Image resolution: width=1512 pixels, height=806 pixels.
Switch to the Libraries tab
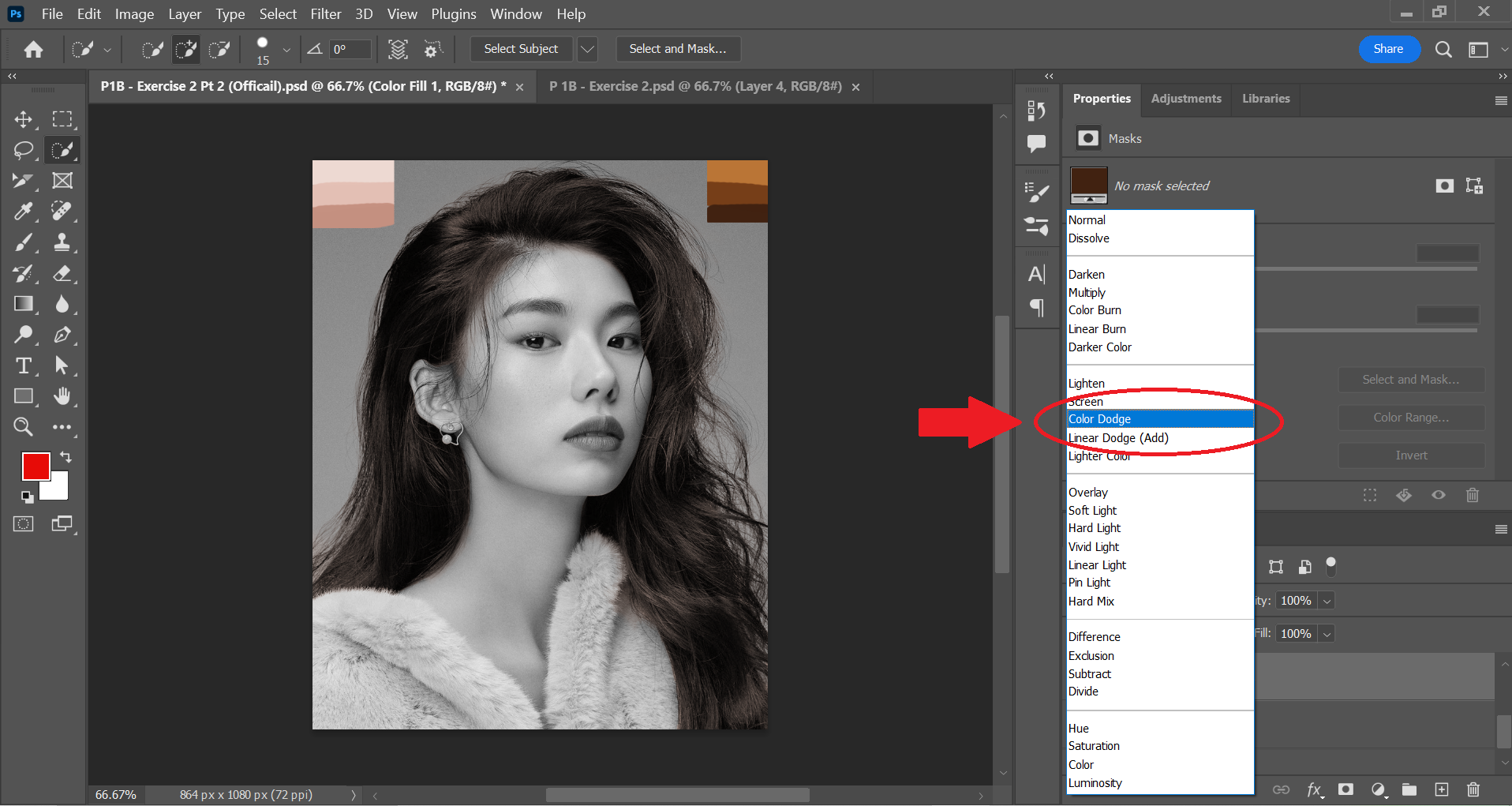click(x=1266, y=99)
